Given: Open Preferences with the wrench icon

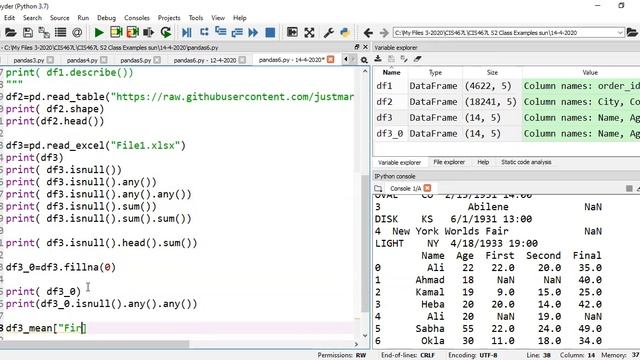Looking at the screenshot, I should click(329, 32).
